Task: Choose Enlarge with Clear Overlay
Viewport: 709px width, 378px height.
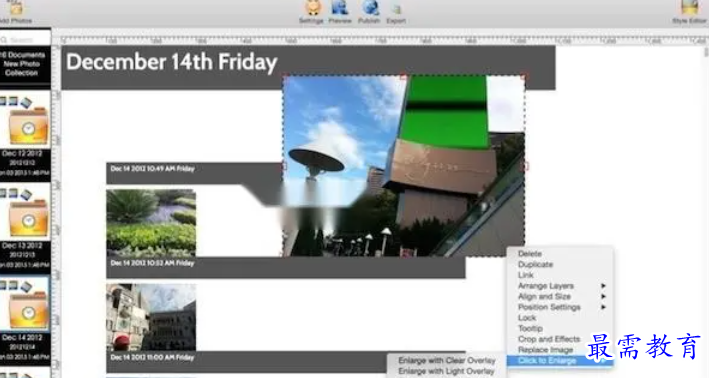Action: (x=446, y=360)
